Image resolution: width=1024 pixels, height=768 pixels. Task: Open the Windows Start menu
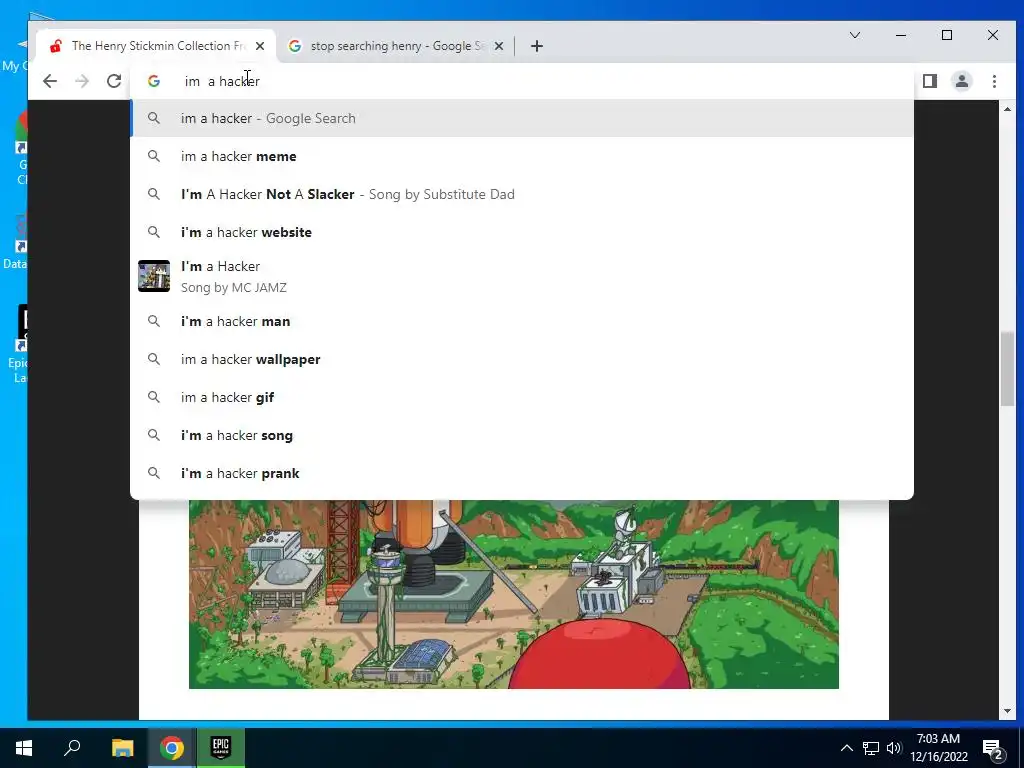tap(24, 748)
